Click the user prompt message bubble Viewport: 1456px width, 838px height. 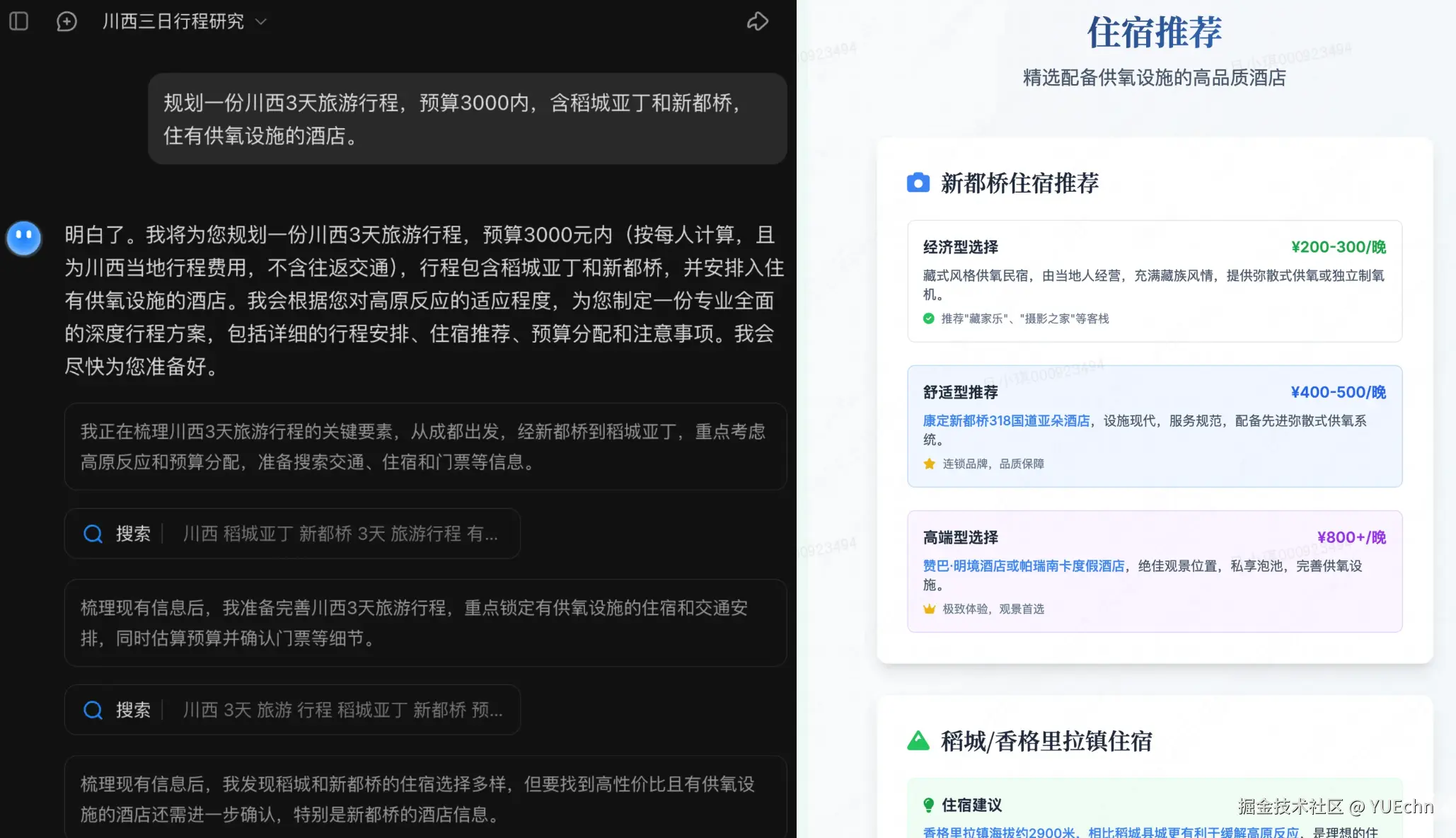point(467,119)
